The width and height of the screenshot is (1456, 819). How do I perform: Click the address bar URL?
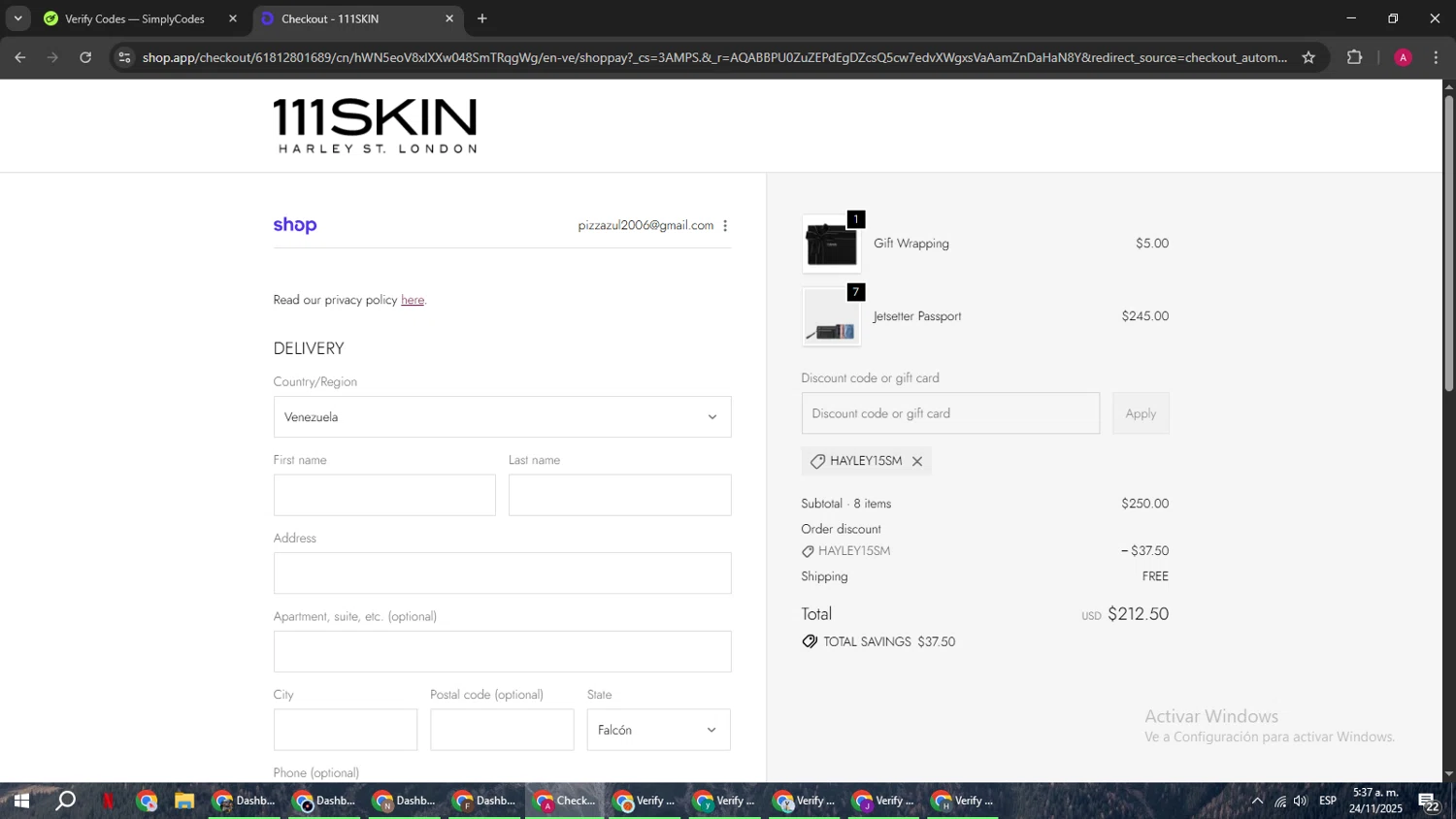tap(714, 57)
